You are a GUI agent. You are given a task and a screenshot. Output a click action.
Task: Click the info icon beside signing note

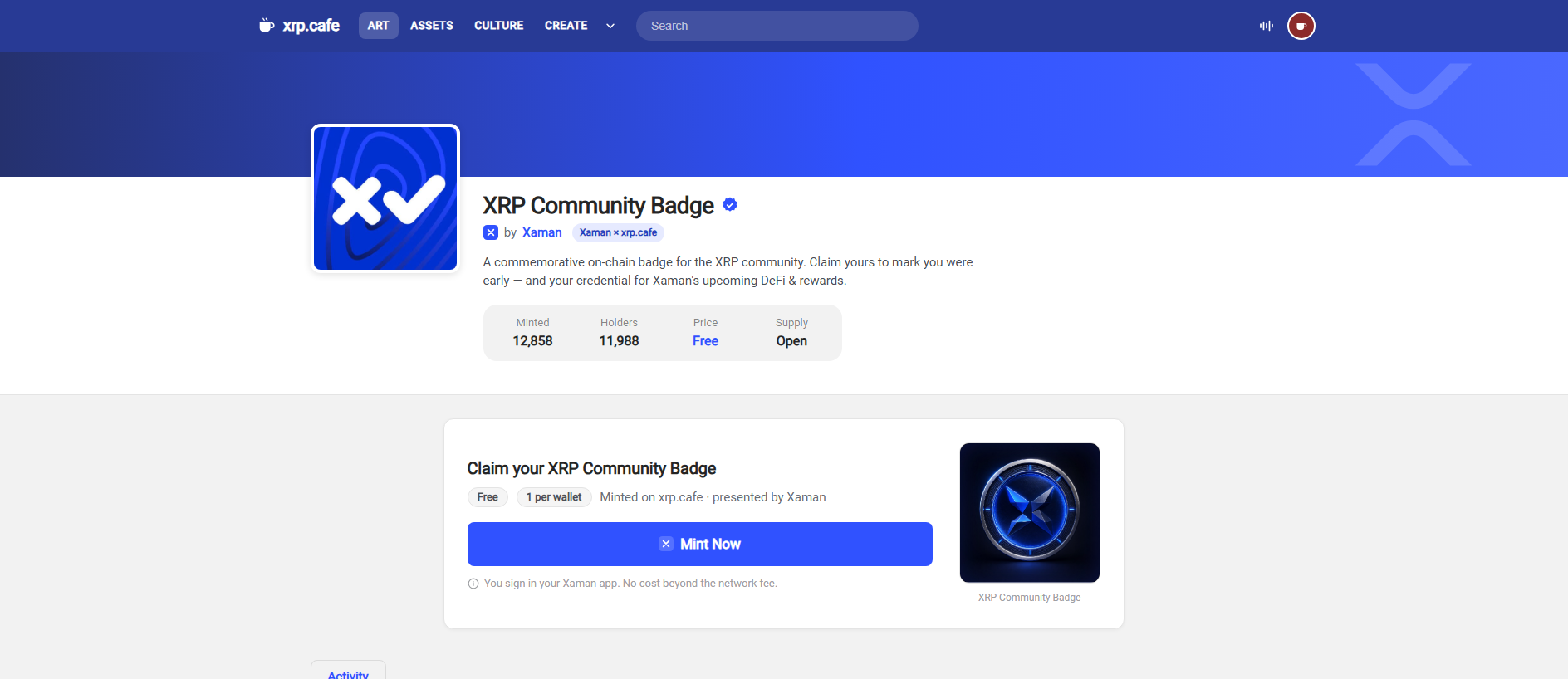pyautogui.click(x=473, y=584)
